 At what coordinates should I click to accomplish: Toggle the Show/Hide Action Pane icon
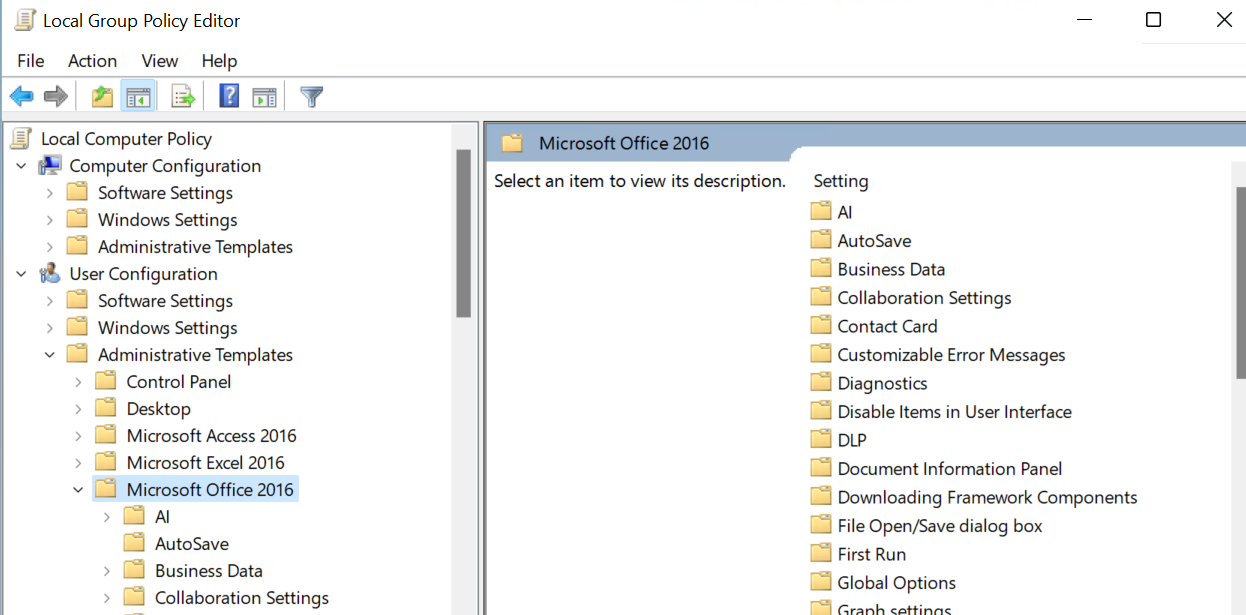264,95
